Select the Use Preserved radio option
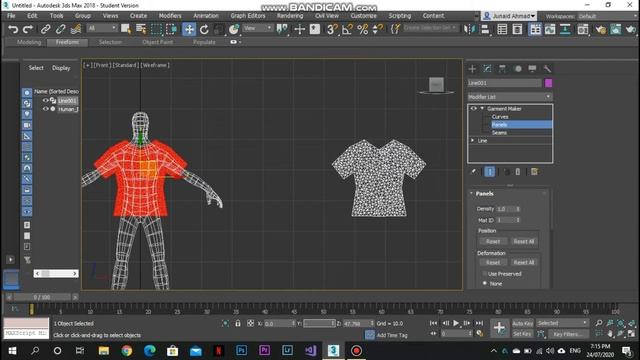Screen dimensions: 640x360 (484, 274)
